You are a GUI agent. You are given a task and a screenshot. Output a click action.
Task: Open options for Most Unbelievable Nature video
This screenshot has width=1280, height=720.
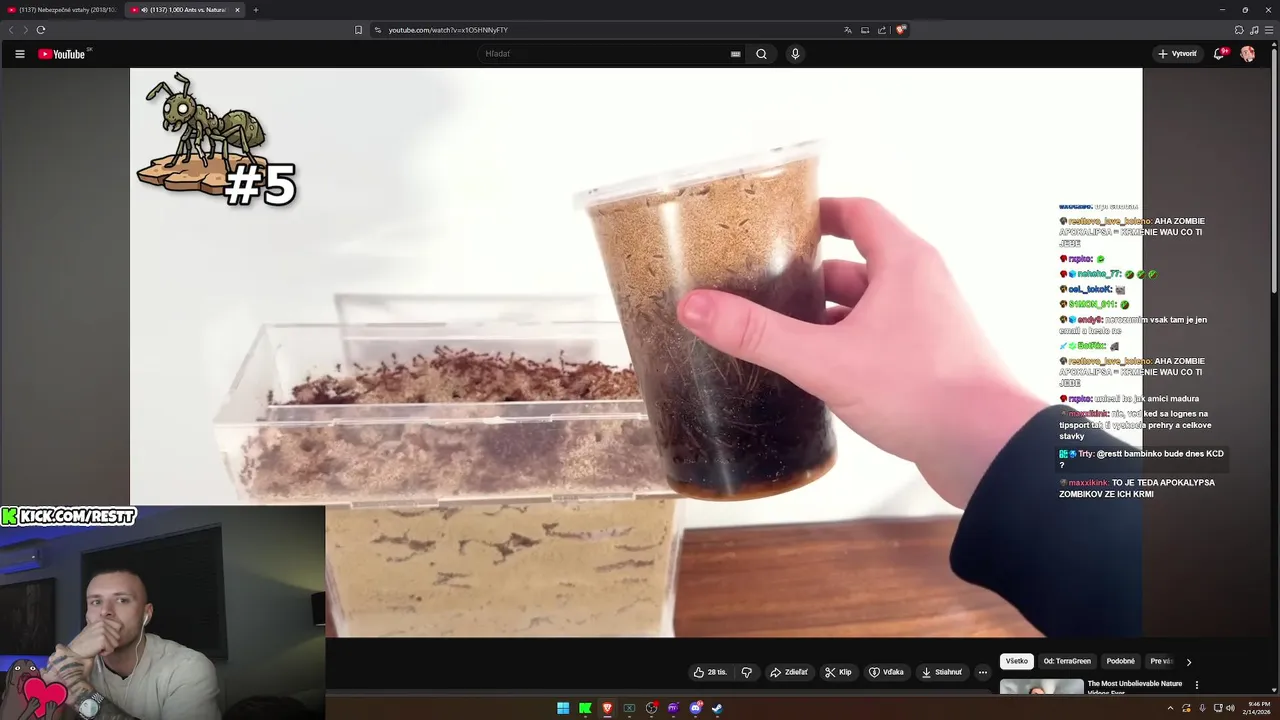[x=1197, y=685]
